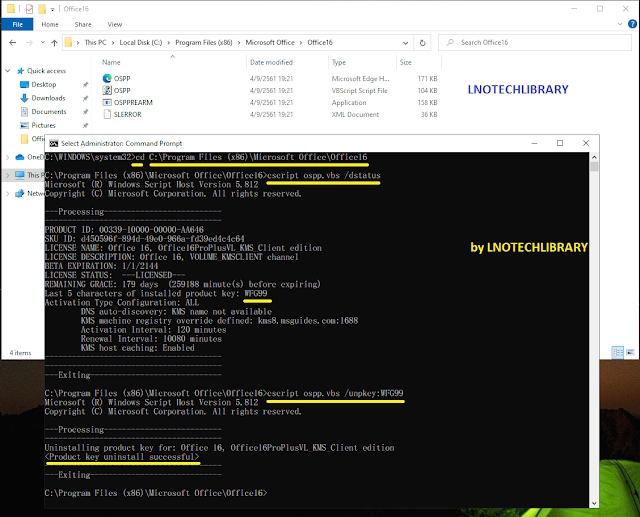Screen dimensions: 640x517
Task: Click the 171 KB size cell
Action: [427, 78]
